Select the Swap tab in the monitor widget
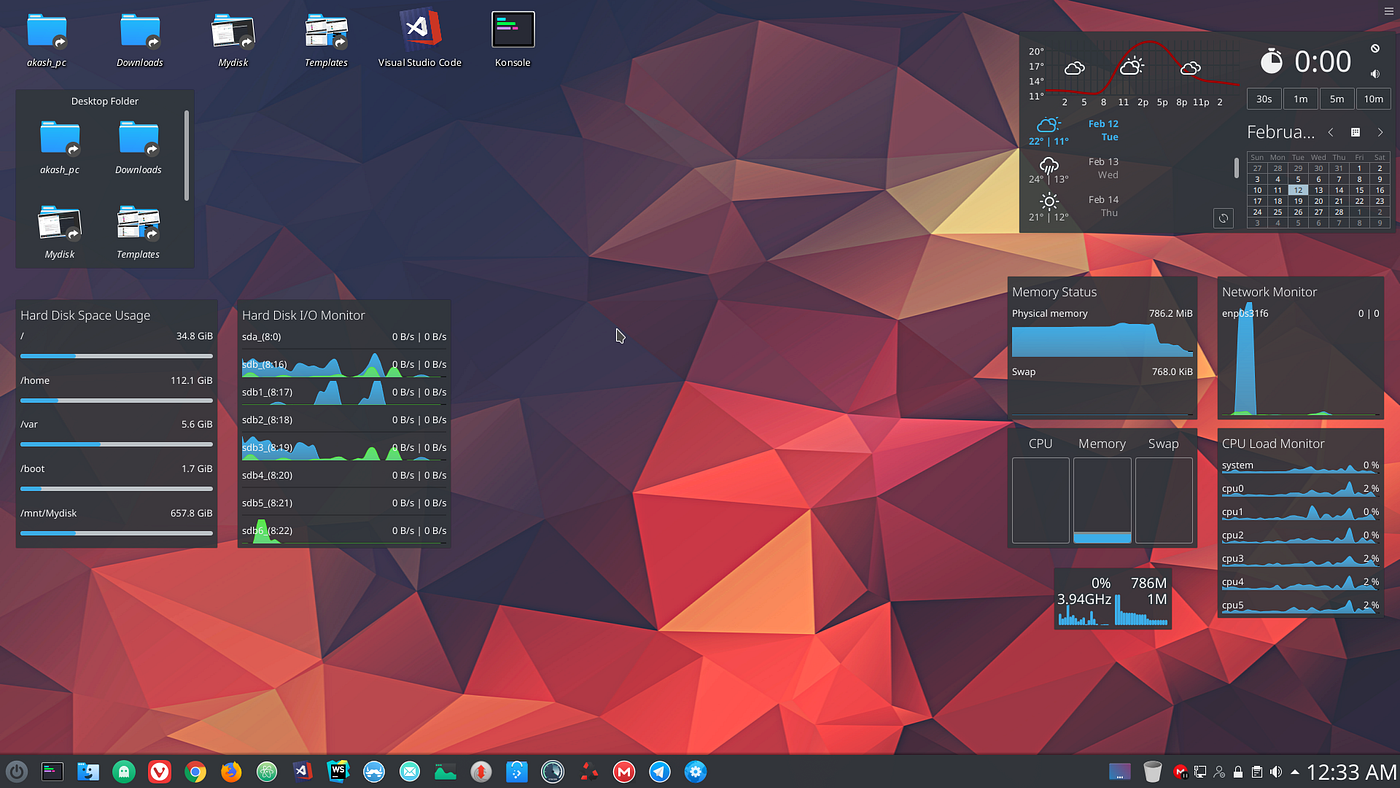This screenshot has height=788, width=1400. [1163, 443]
